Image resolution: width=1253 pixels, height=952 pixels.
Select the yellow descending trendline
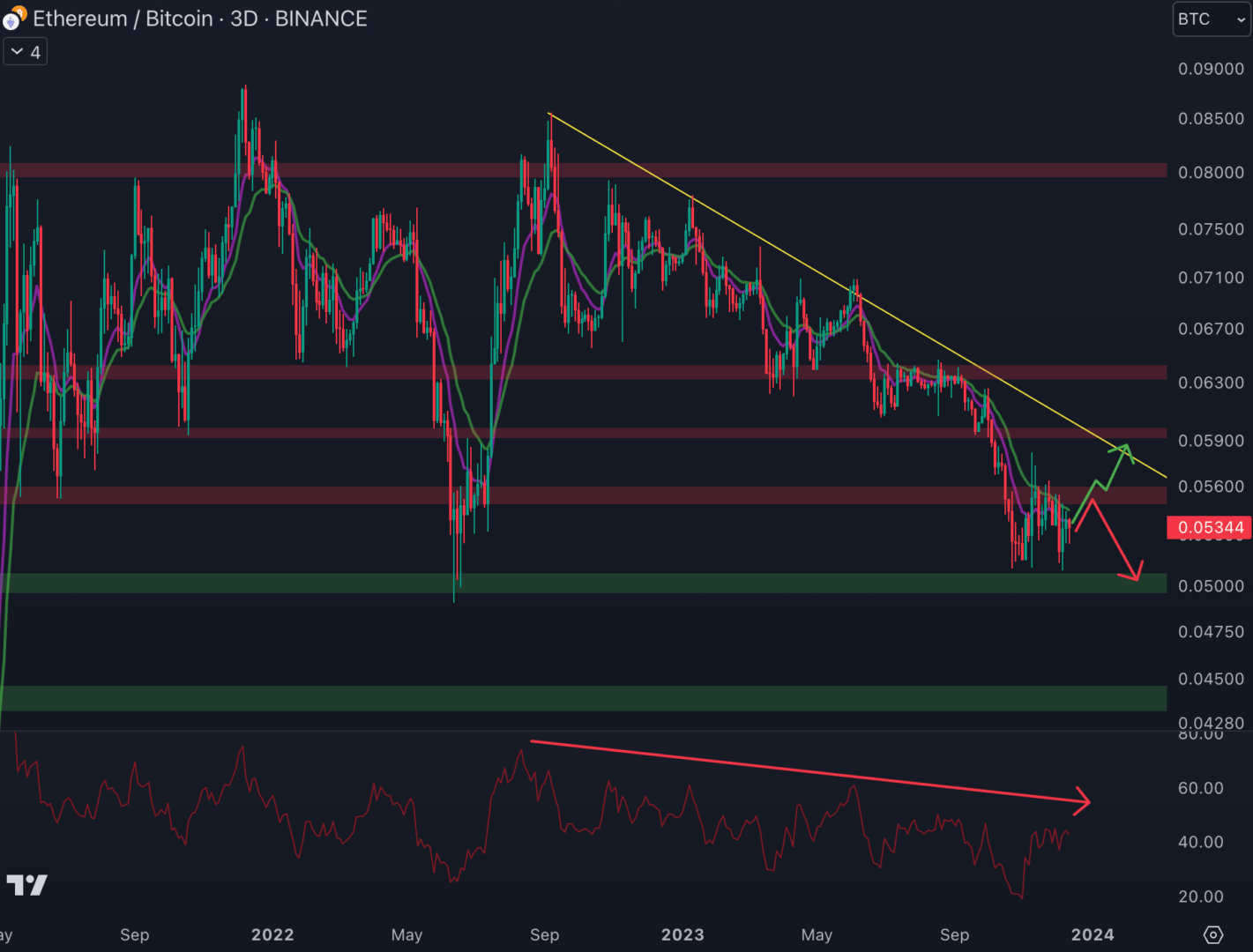coord(794,264)
